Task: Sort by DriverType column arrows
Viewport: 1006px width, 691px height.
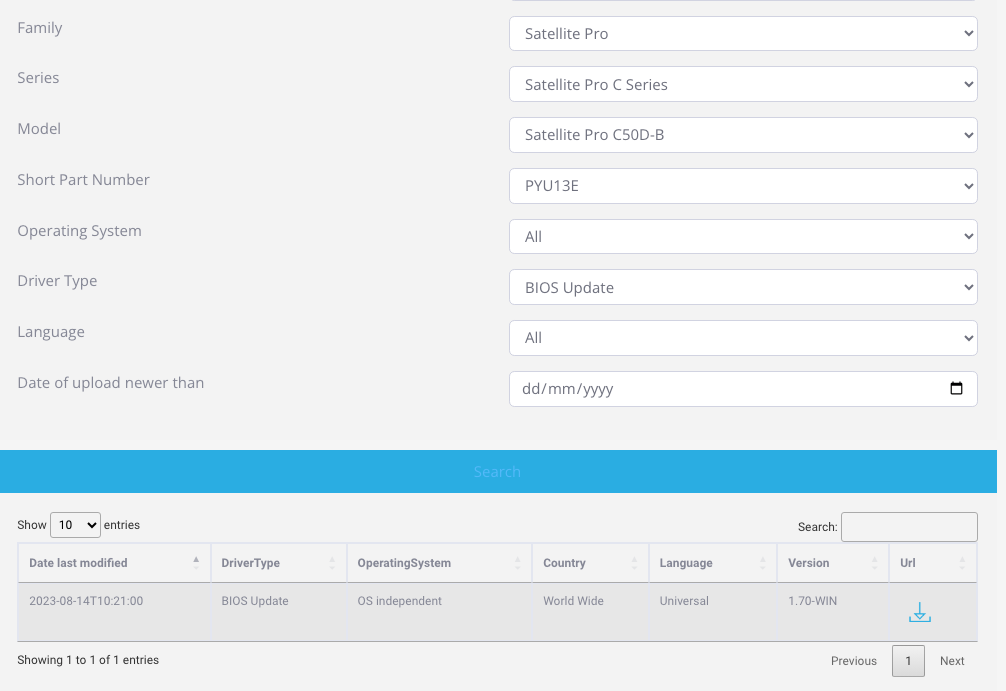Action: [x=332, y=563]
